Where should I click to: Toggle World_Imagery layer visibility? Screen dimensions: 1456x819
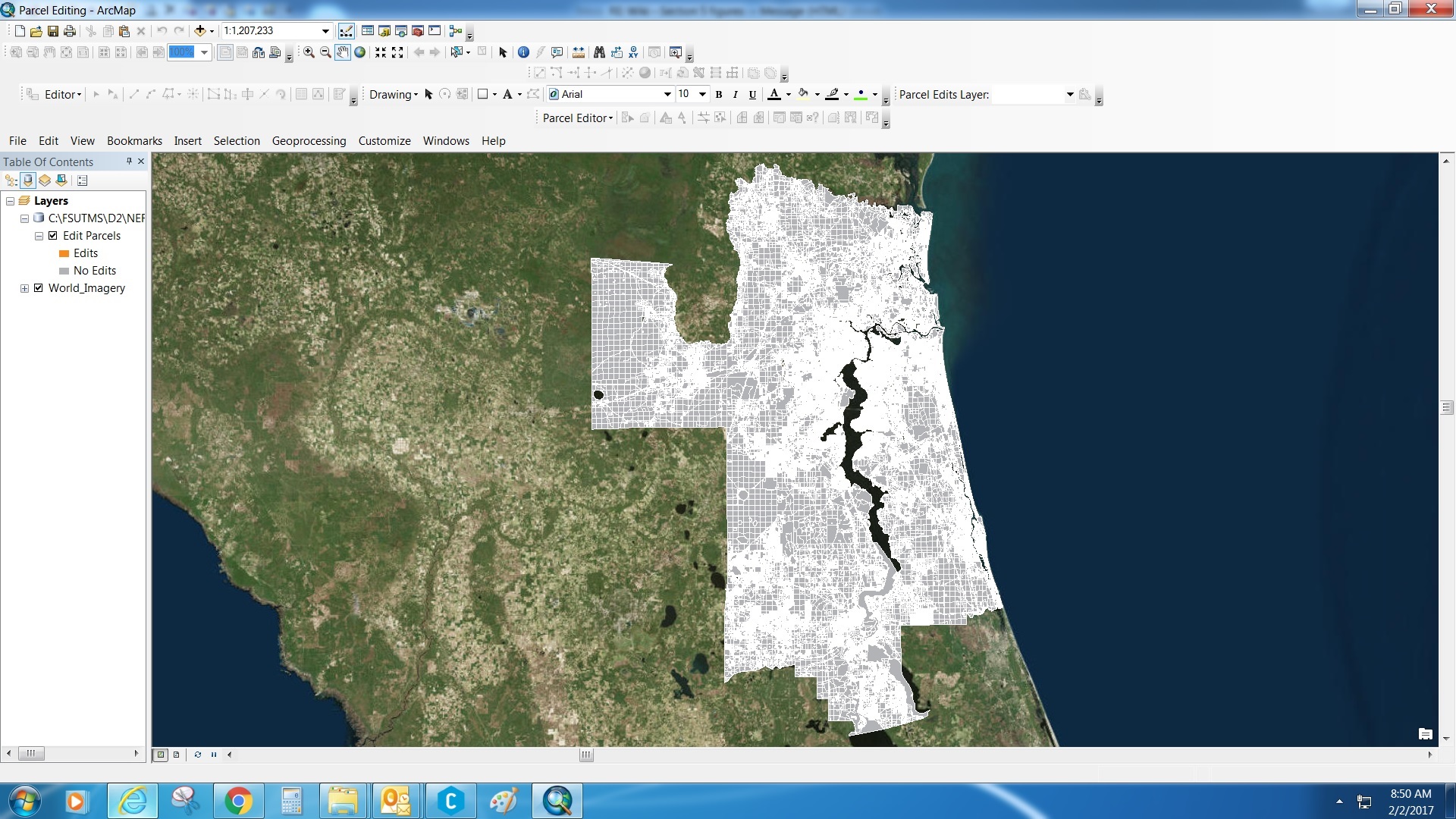(39, 288)
